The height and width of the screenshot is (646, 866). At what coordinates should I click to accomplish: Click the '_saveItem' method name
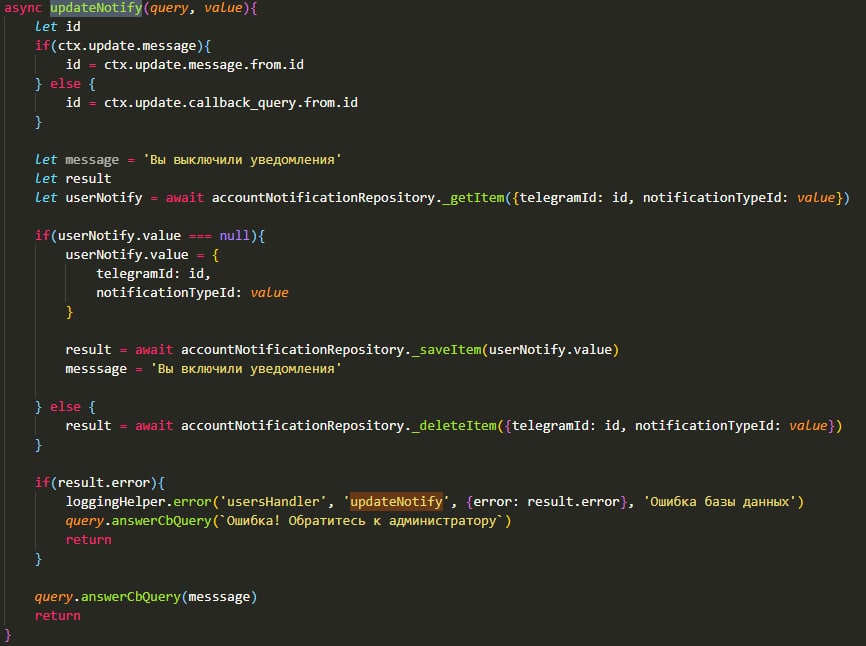point(446,350)
